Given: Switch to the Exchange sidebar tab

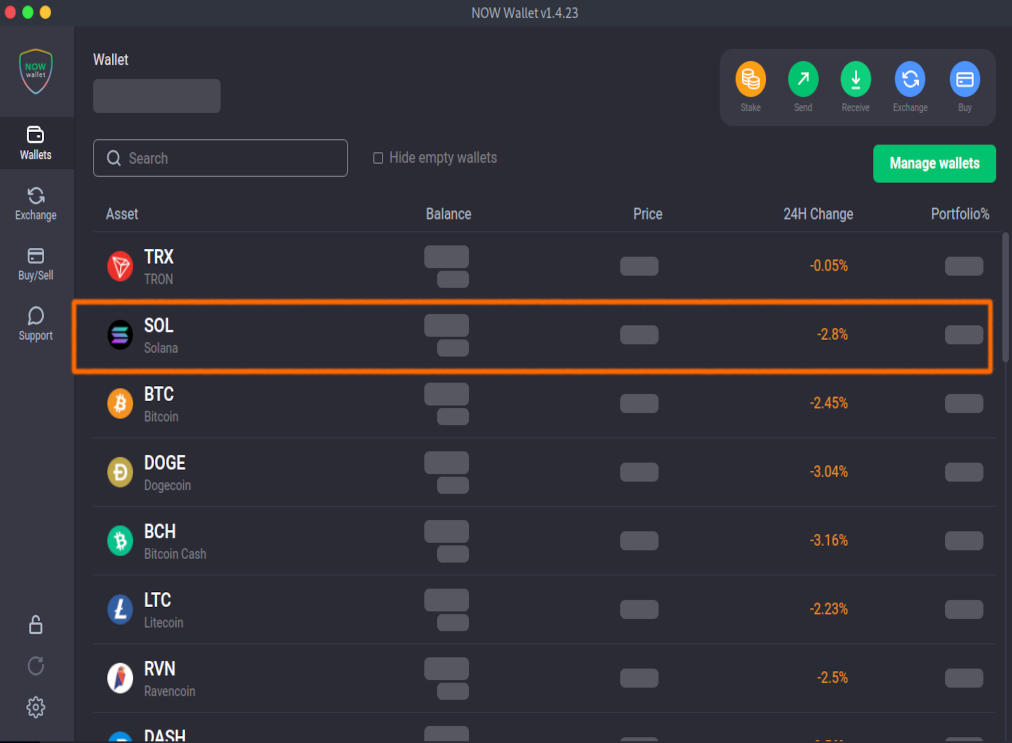Looking at the screenshot, I should click(36, 202).
